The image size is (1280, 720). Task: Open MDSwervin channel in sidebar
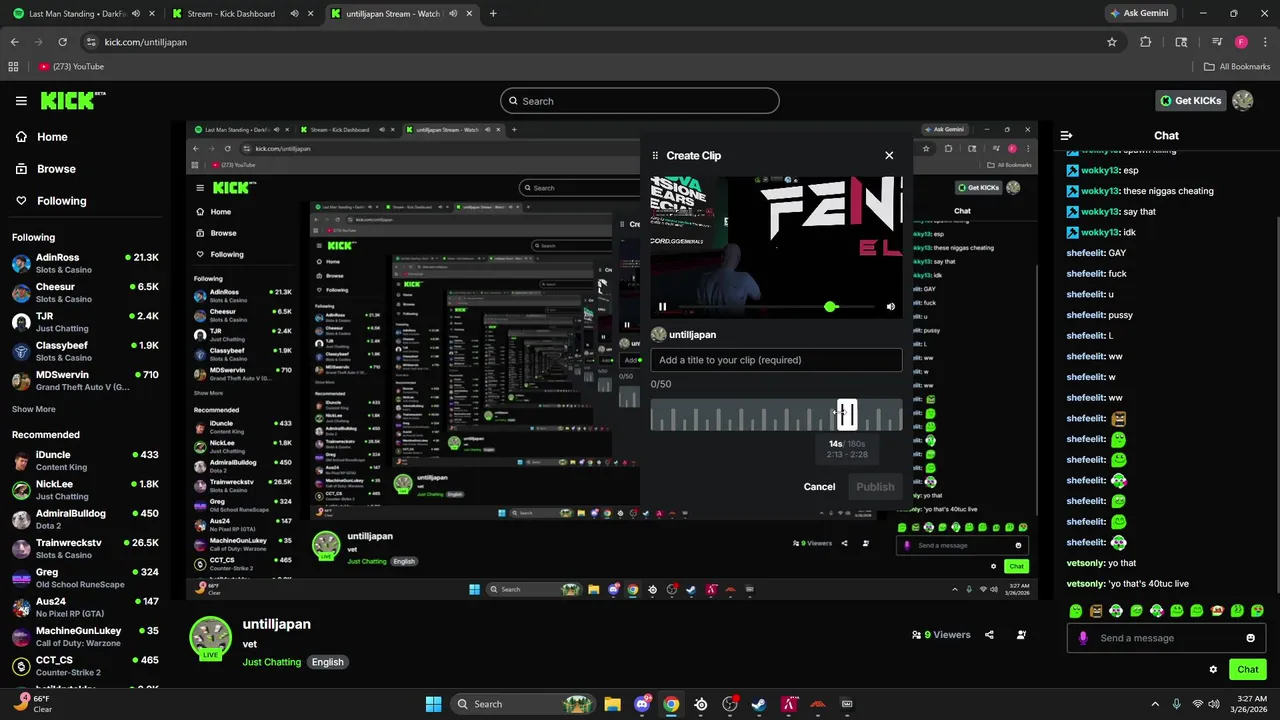coord(85,380)
